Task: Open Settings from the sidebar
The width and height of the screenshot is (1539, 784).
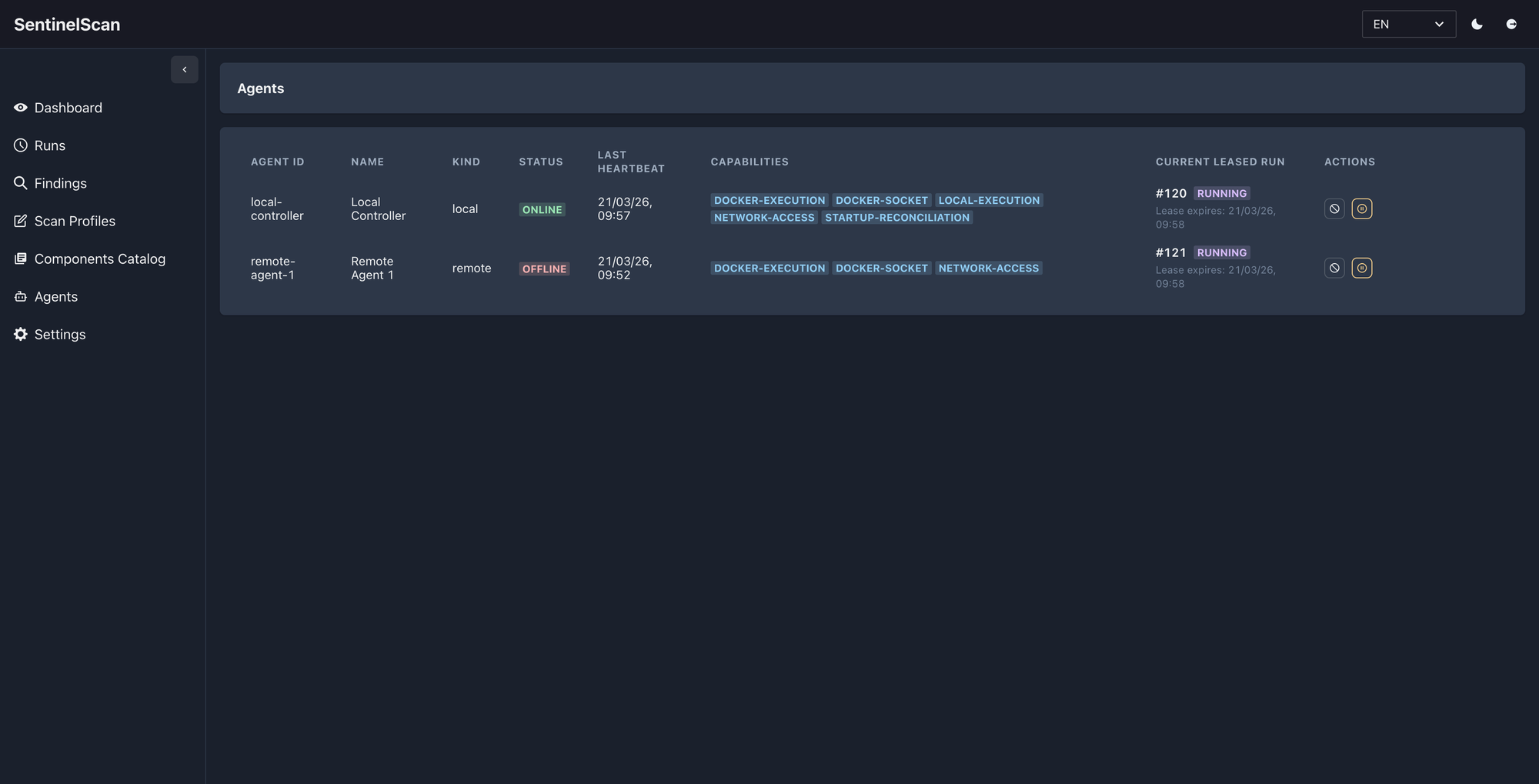Action: (x=59, y=334)
